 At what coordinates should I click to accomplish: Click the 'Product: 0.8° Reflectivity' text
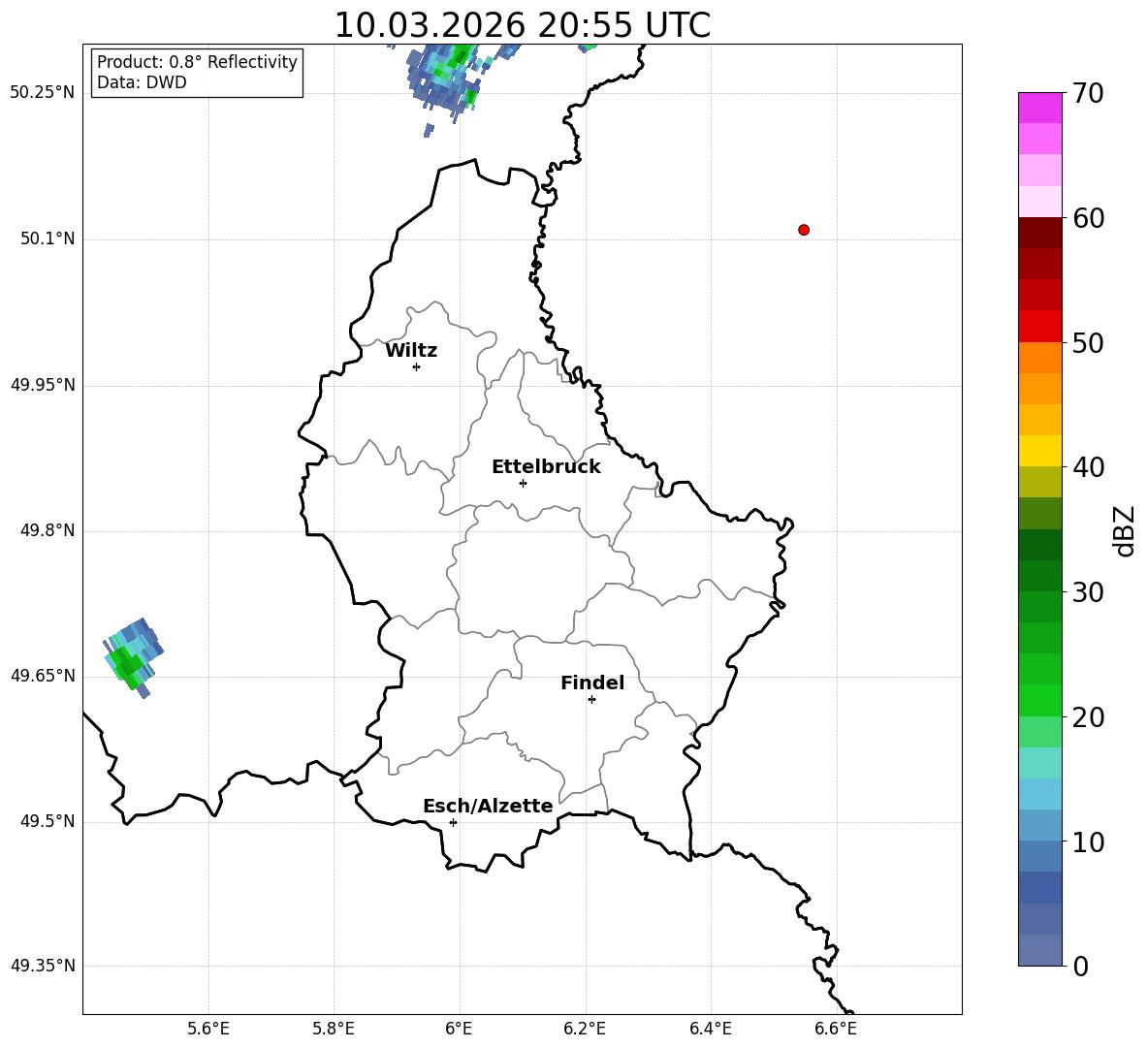[197, 62]
